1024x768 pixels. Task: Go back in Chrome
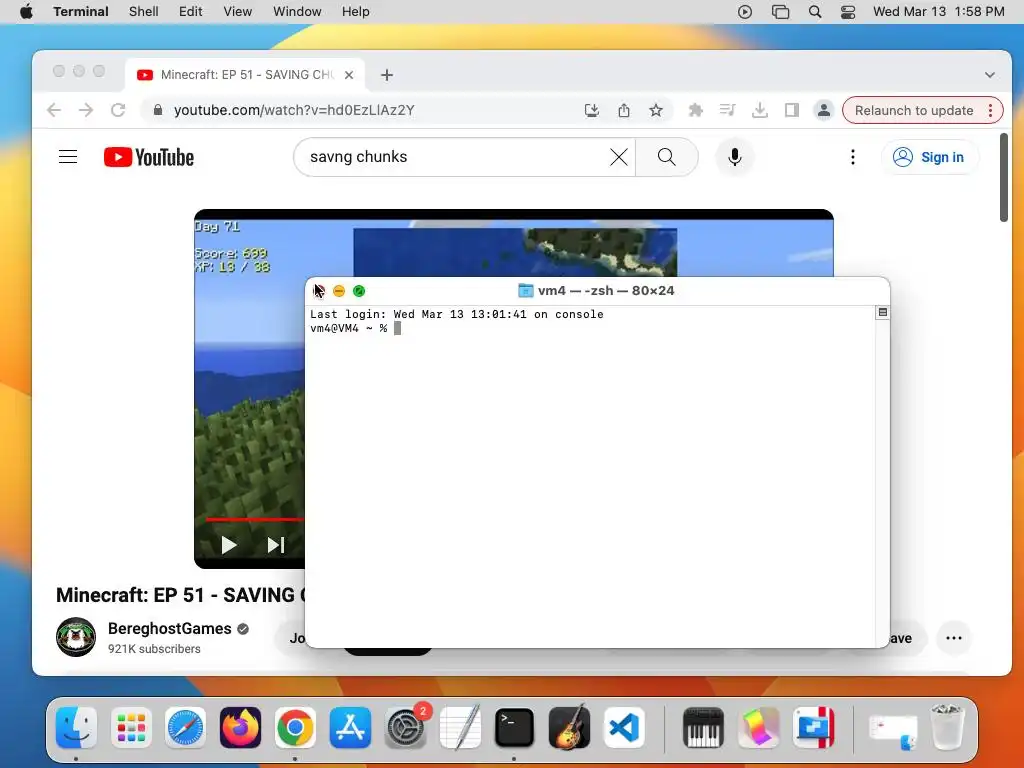click(x=54, y=110)
